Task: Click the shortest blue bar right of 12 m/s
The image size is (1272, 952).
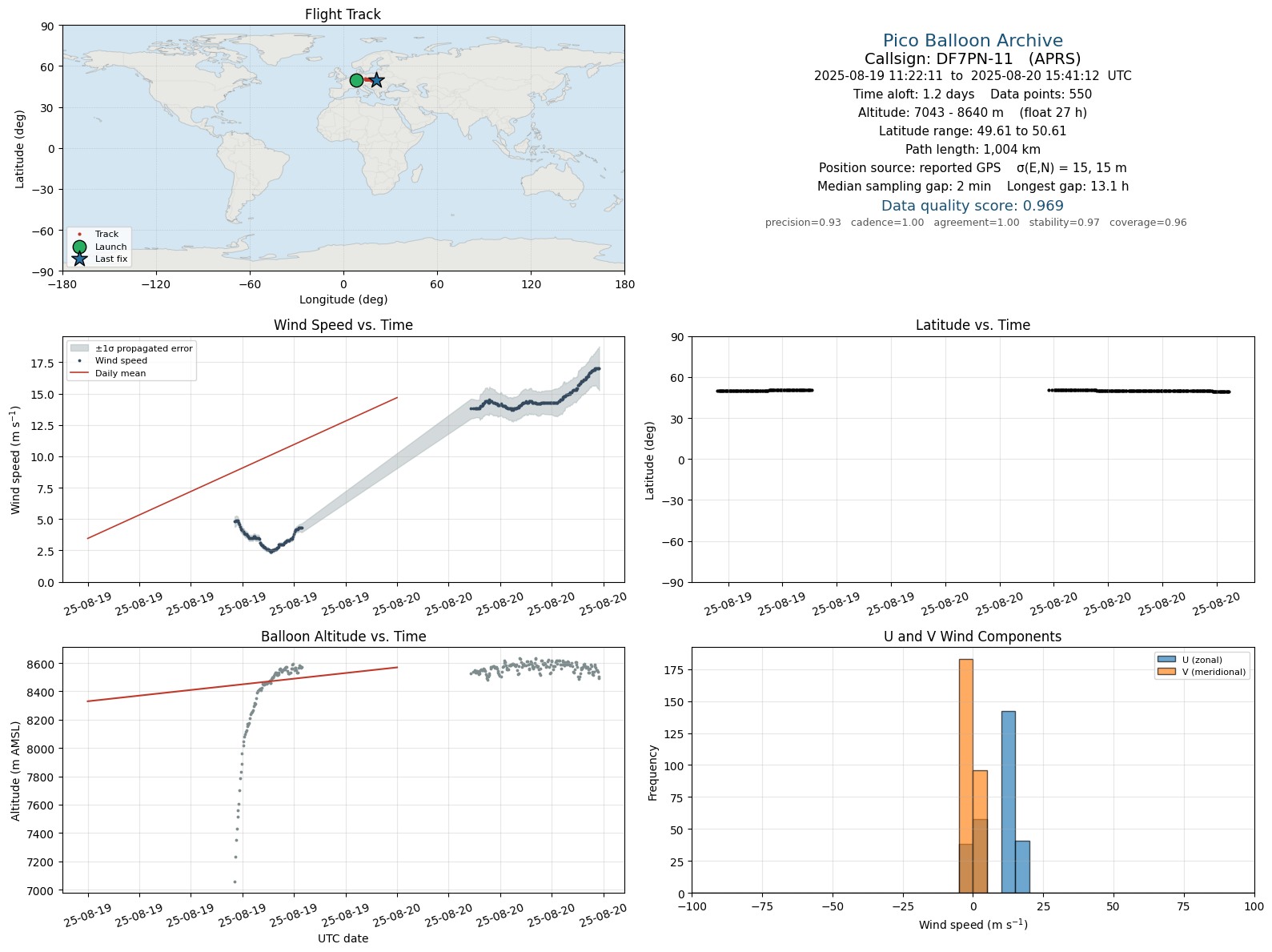Action: [1022, 866]
